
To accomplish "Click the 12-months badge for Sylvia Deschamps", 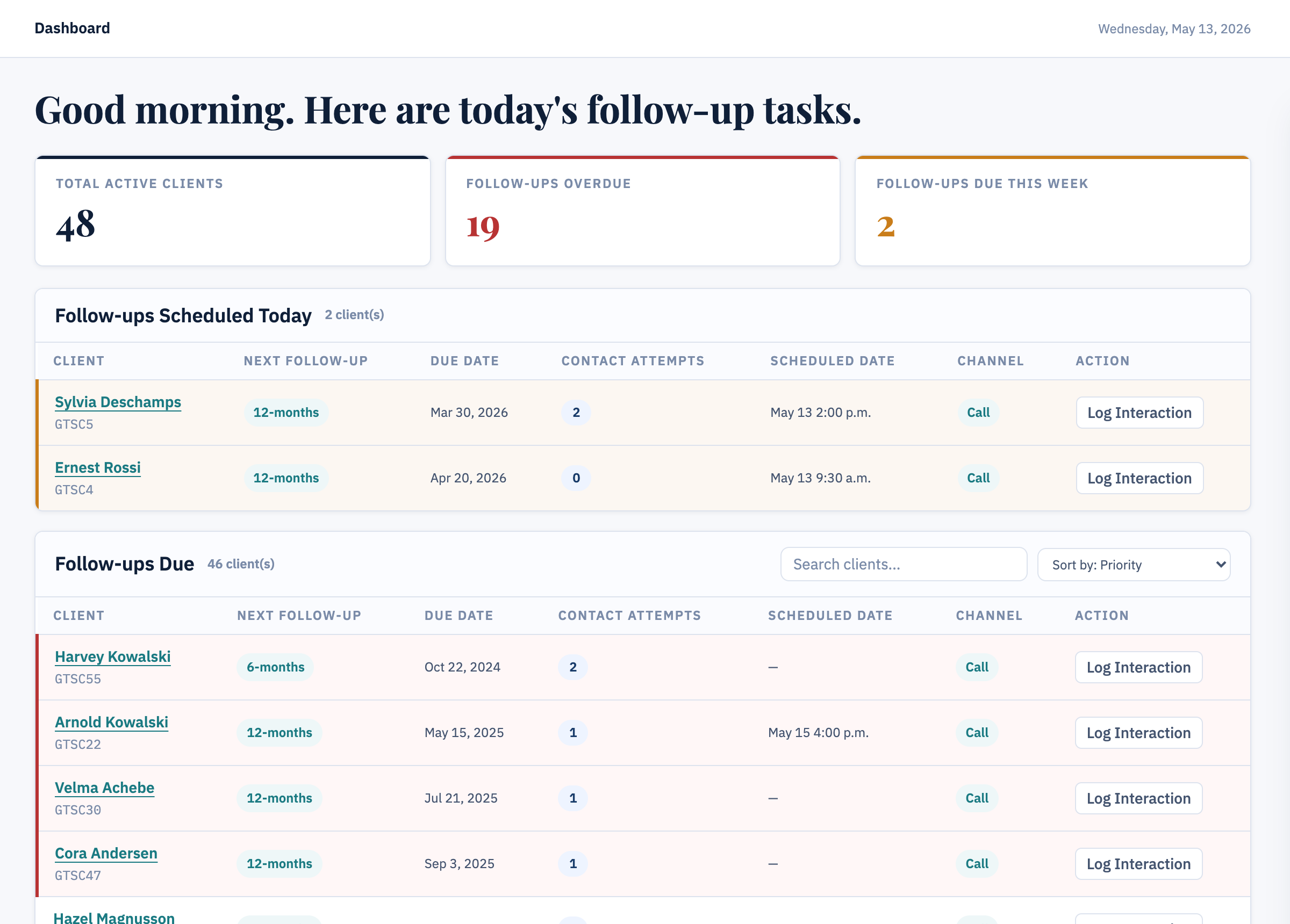I will (x=286, y=412).
